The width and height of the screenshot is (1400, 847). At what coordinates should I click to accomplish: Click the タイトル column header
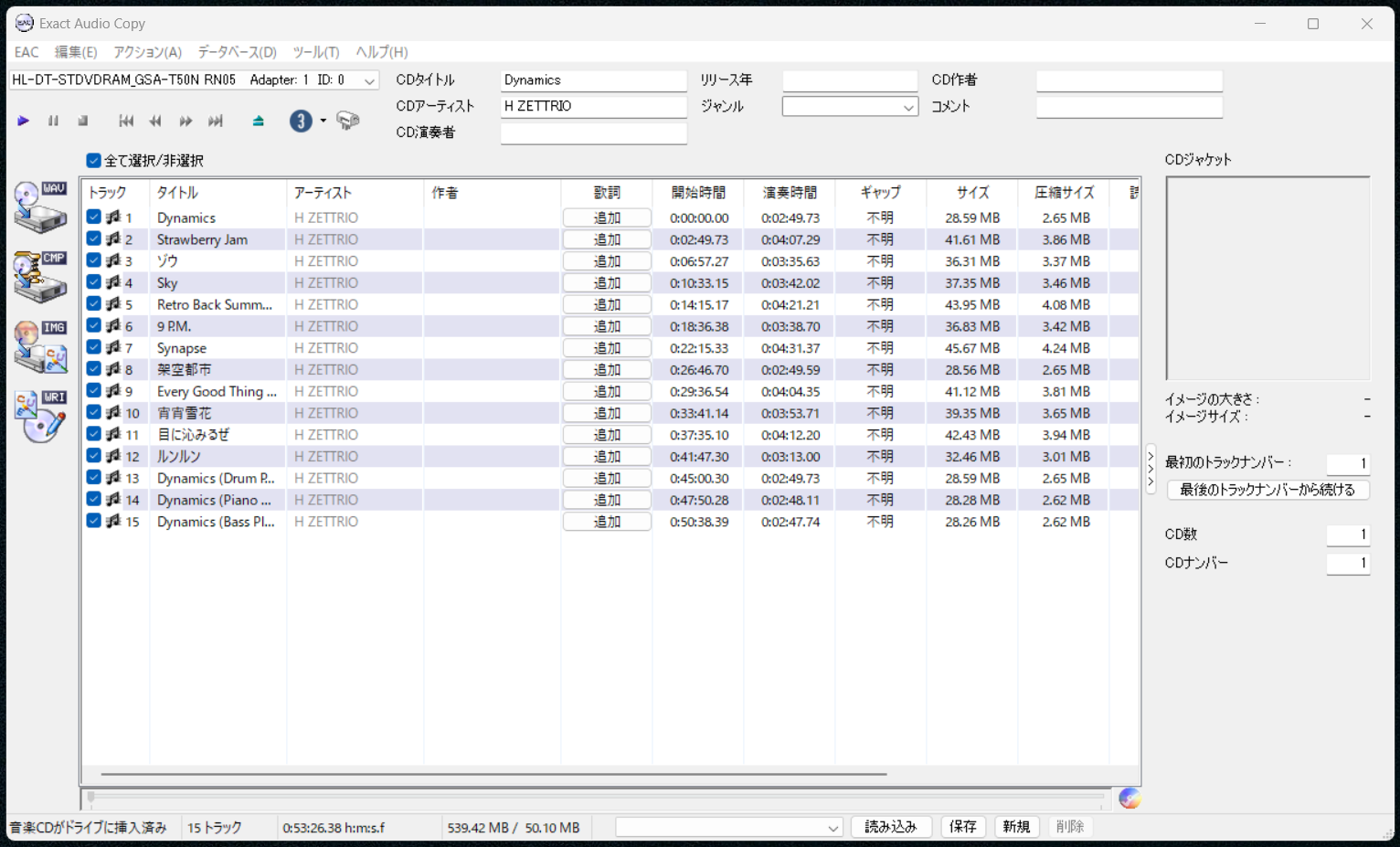[217, 193]
